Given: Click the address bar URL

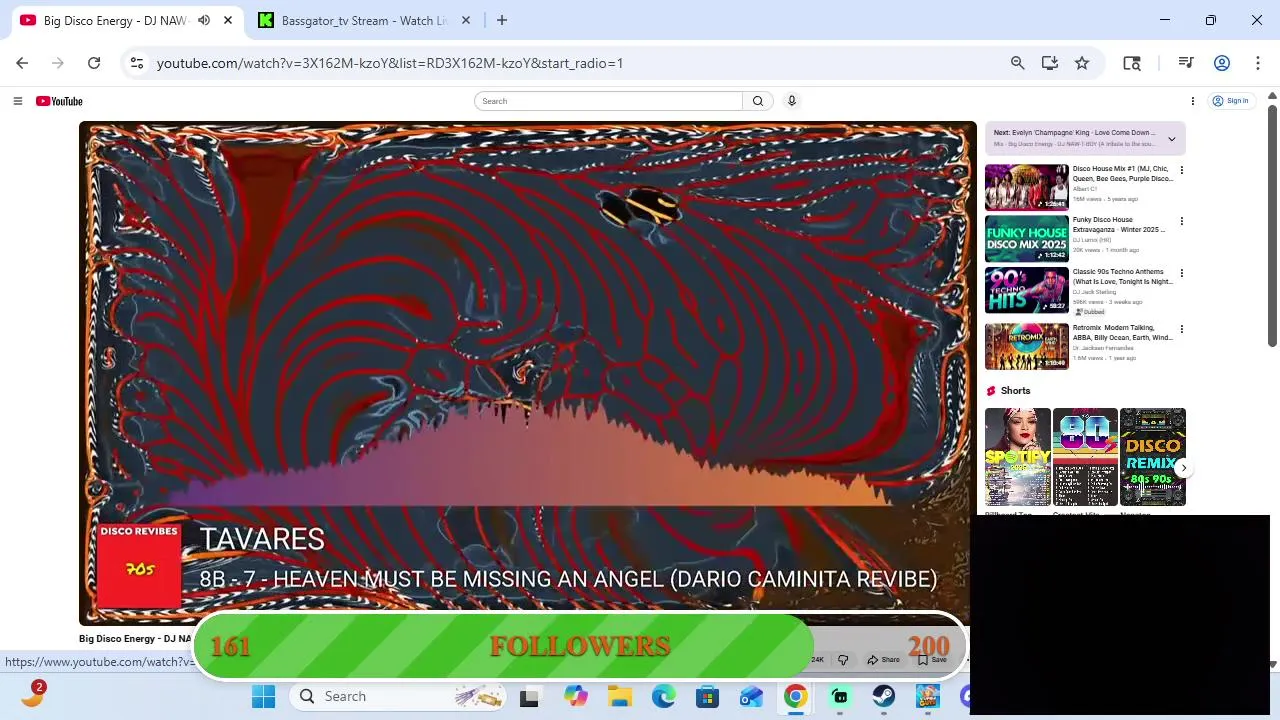Looking at the screenshot, I should point(390,63).
